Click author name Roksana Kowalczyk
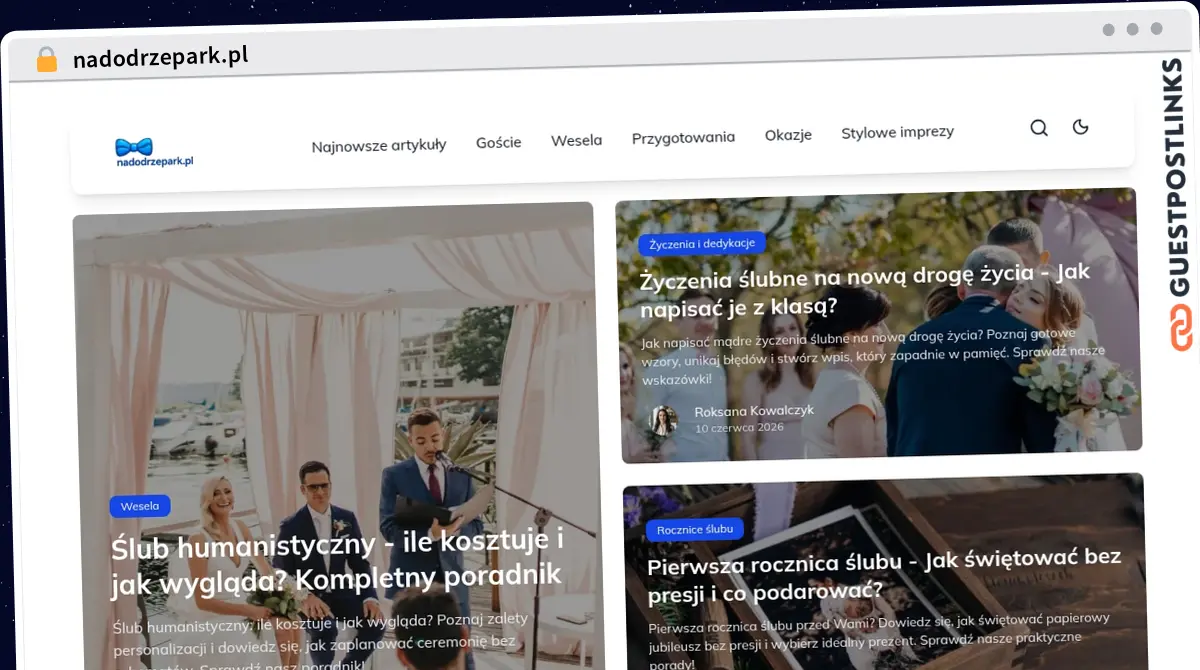 (754, 411)
